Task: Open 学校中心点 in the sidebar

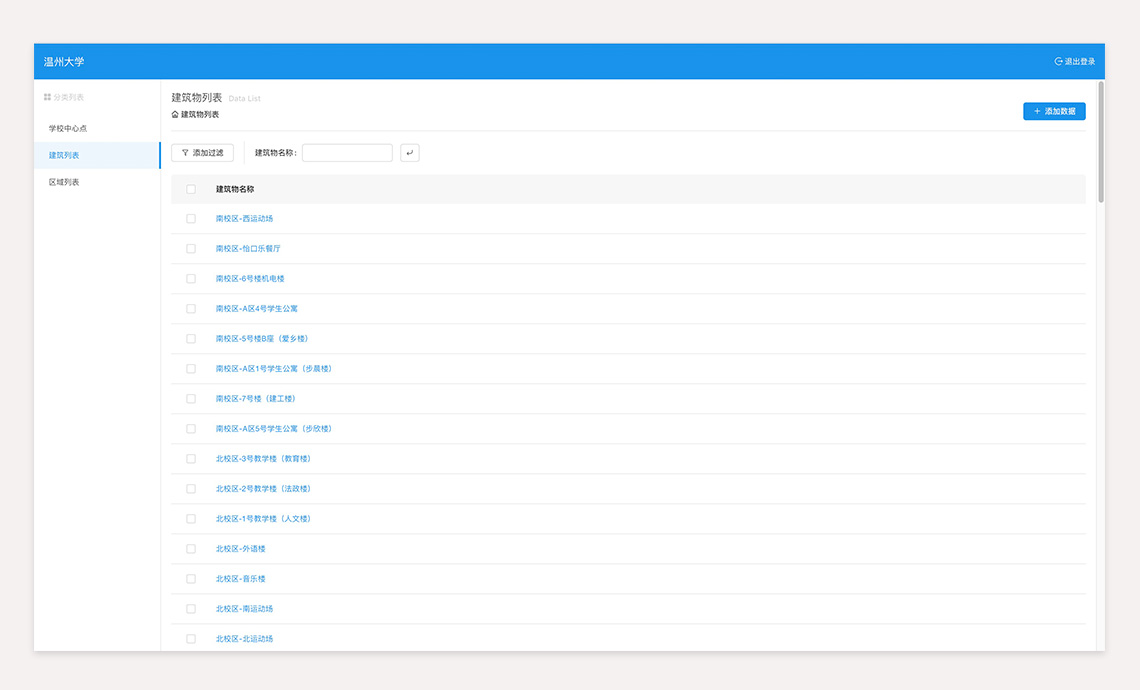Action: [68, 129]
